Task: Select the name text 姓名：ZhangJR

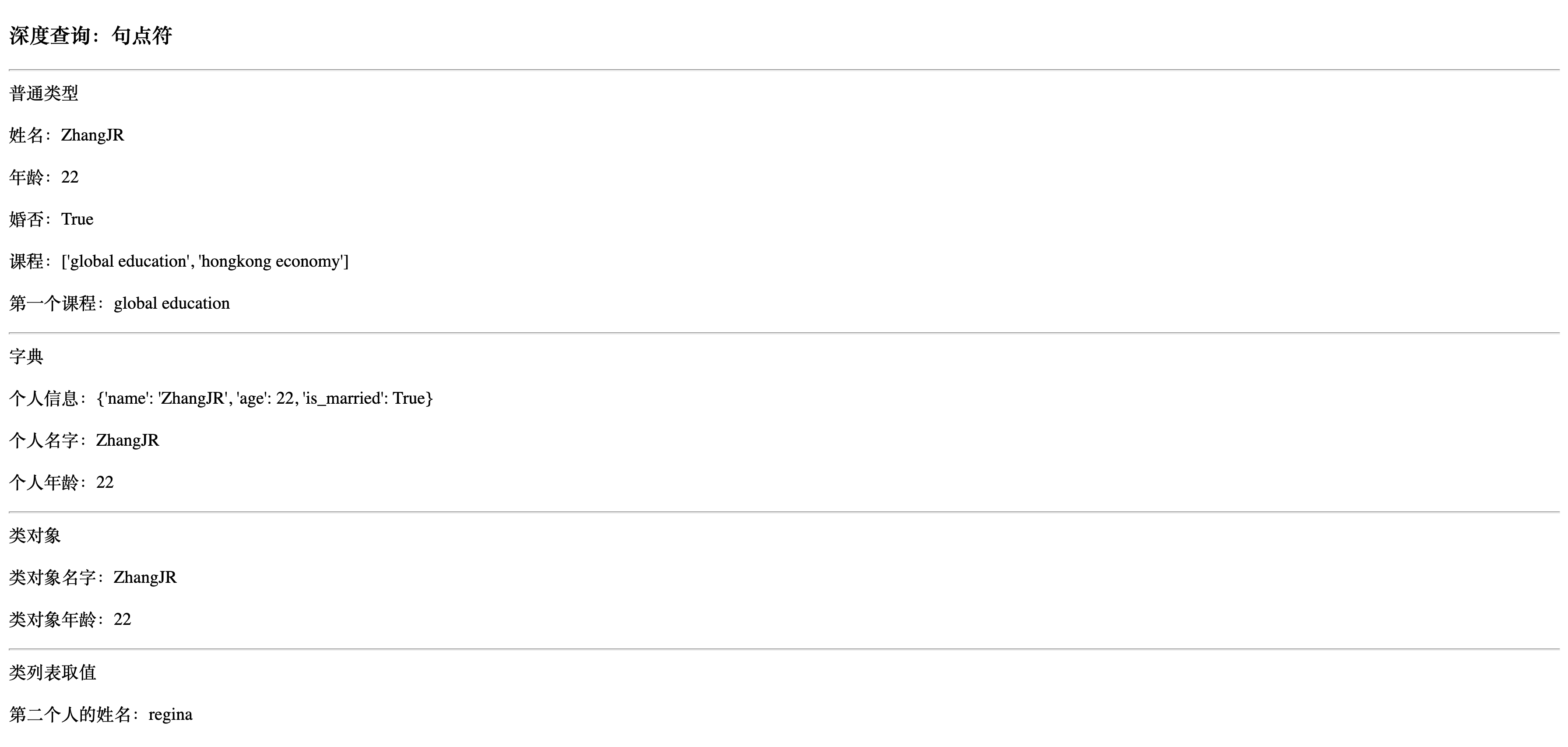Action: [67, 135]
